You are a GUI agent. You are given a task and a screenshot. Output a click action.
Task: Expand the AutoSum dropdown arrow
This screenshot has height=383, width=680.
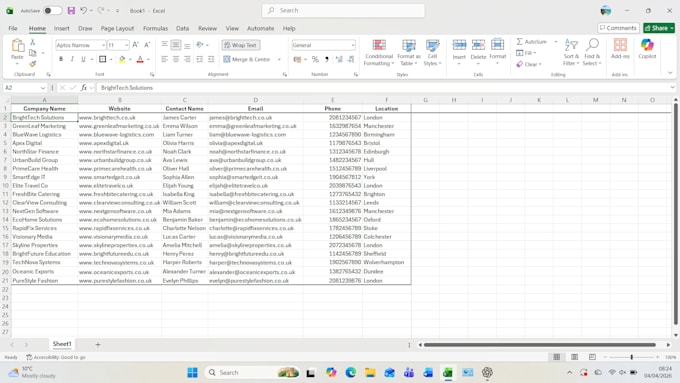[556, 42]
